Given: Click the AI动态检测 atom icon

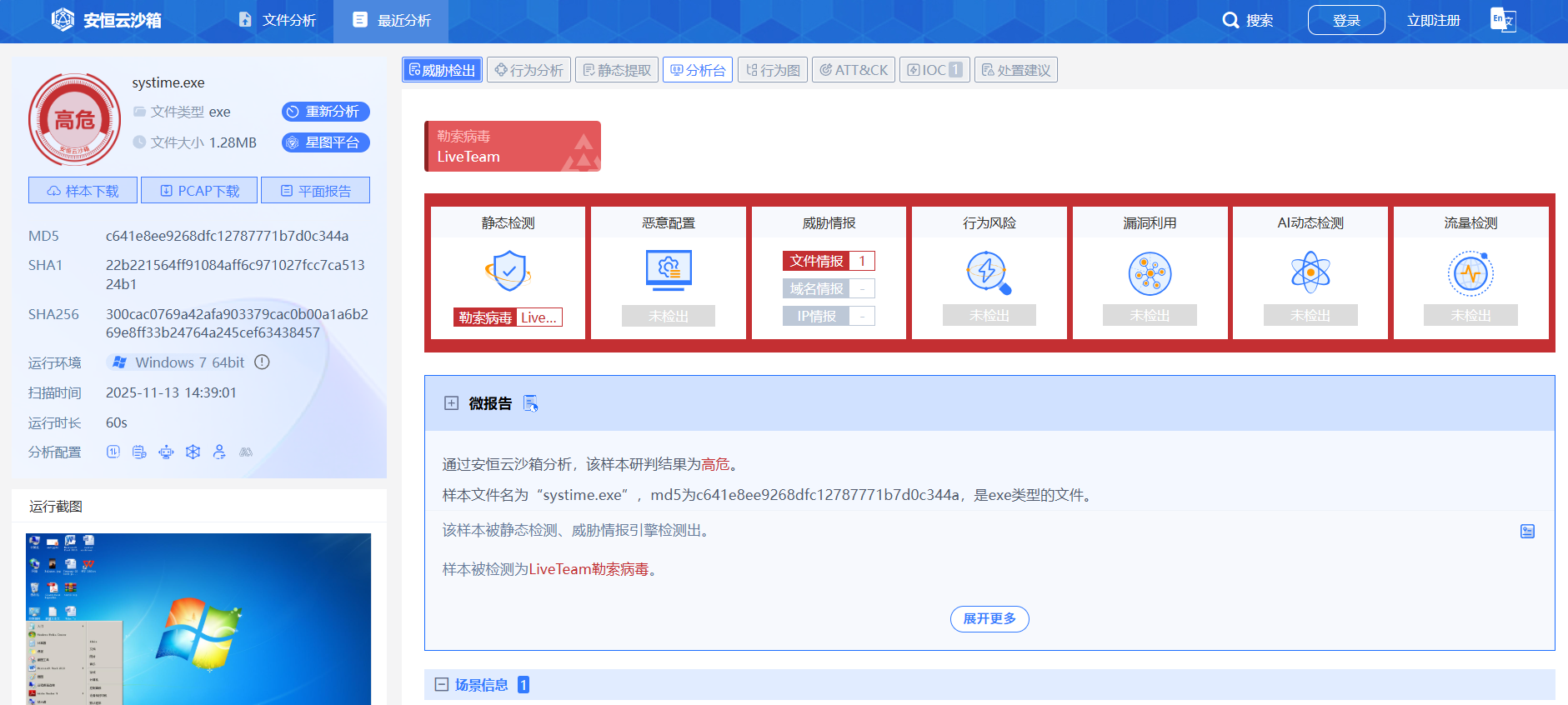Looking at the screenshot, I should pos(1310,272).
